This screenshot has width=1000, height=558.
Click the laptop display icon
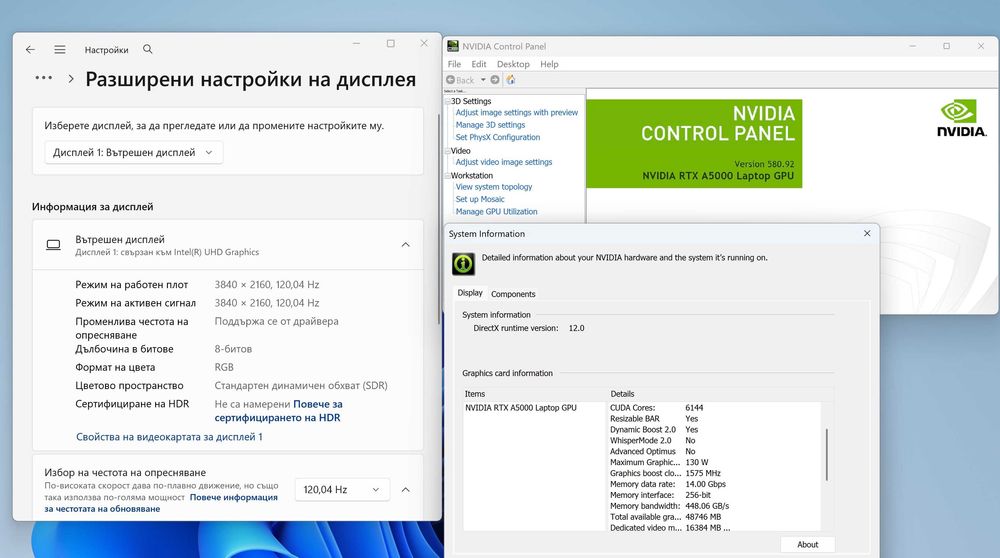(x=54, y=245)
